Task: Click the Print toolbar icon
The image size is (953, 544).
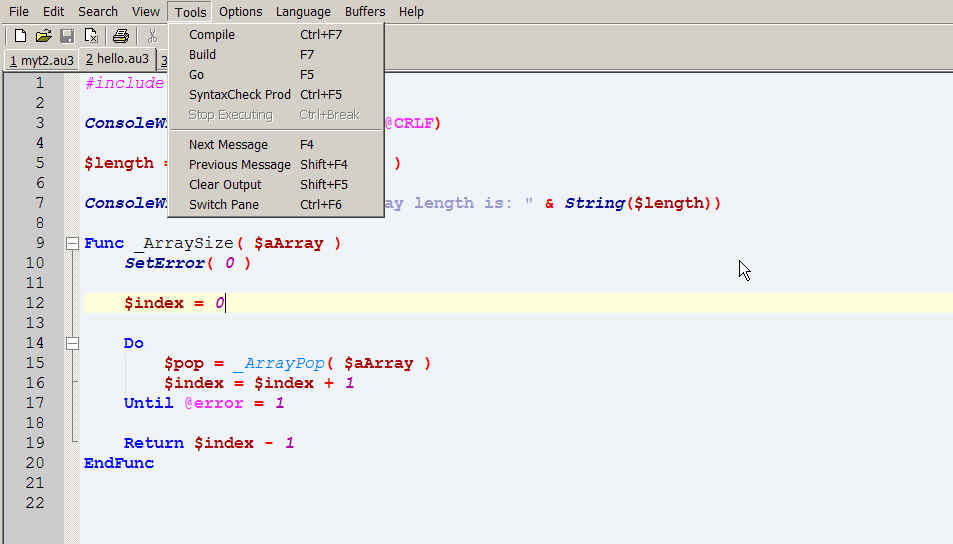Action: click(120, 36)
